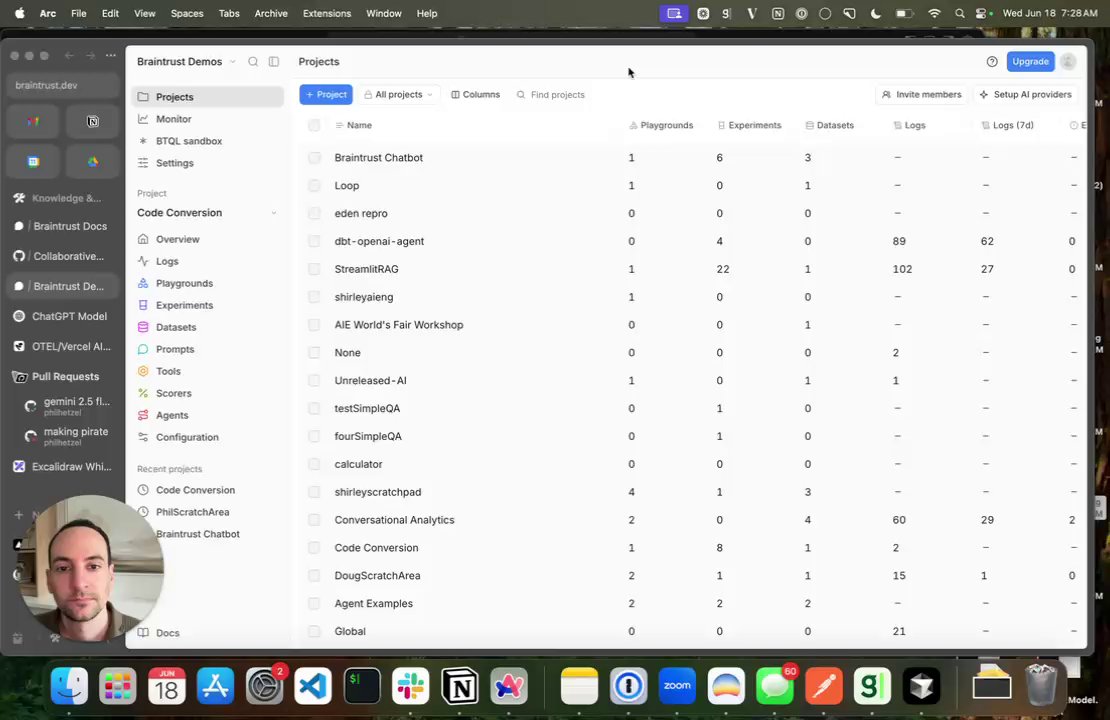Check the eden repro row checkbox
The image size is (1110, 720).
pyautogui.click(x=314, y=213)
